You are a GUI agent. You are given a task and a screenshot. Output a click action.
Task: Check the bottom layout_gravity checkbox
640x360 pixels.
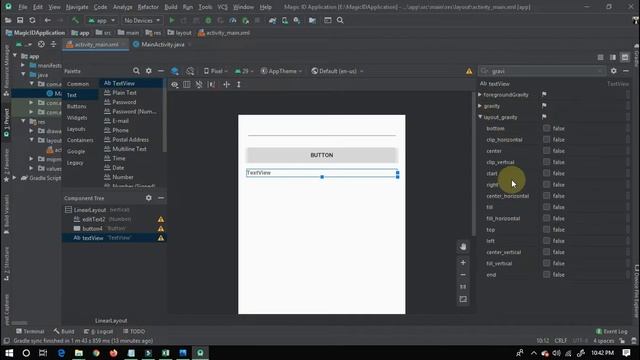(x=546, y=128)
